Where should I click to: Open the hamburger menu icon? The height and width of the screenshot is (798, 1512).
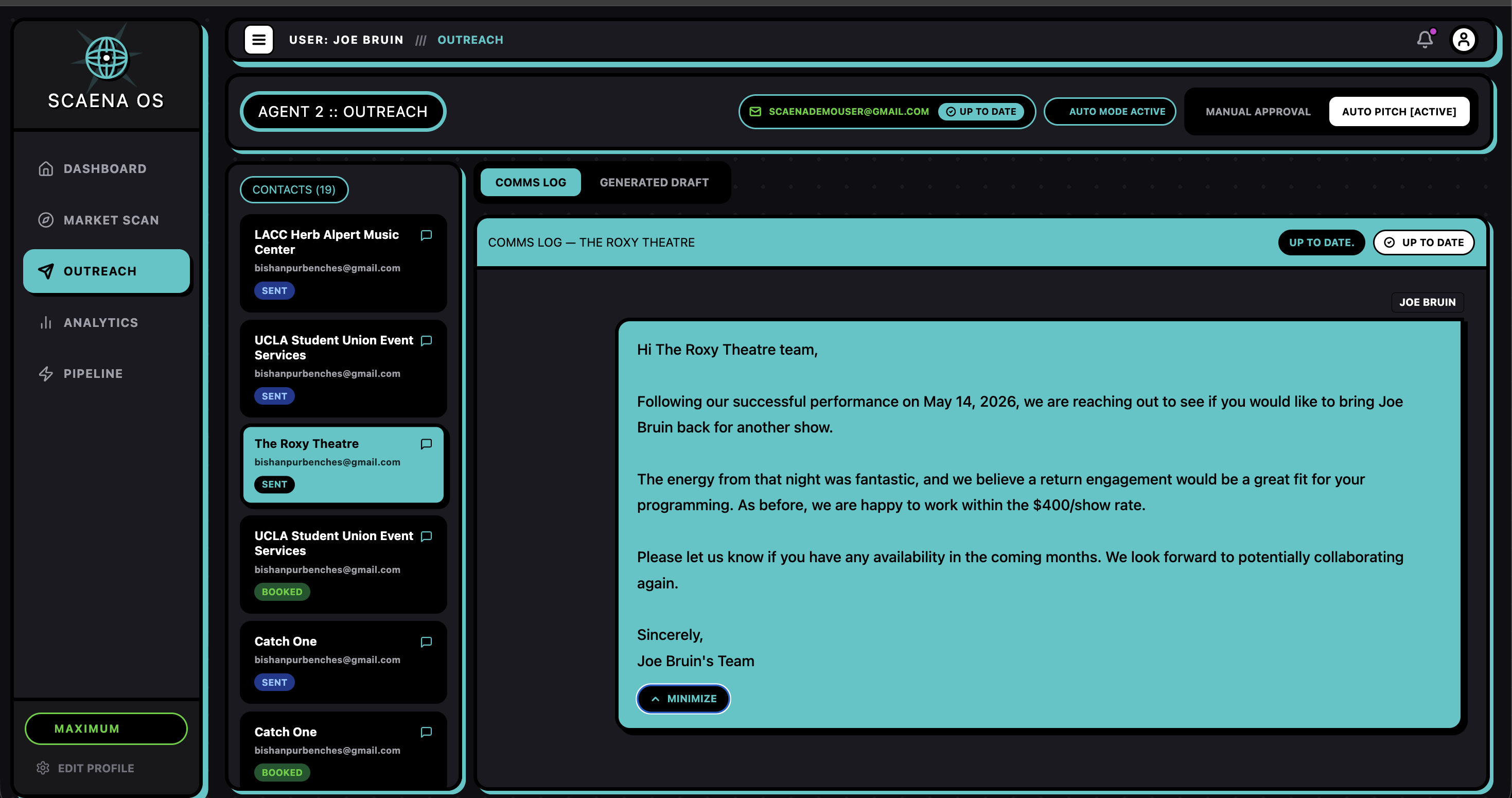pos(259,40)
